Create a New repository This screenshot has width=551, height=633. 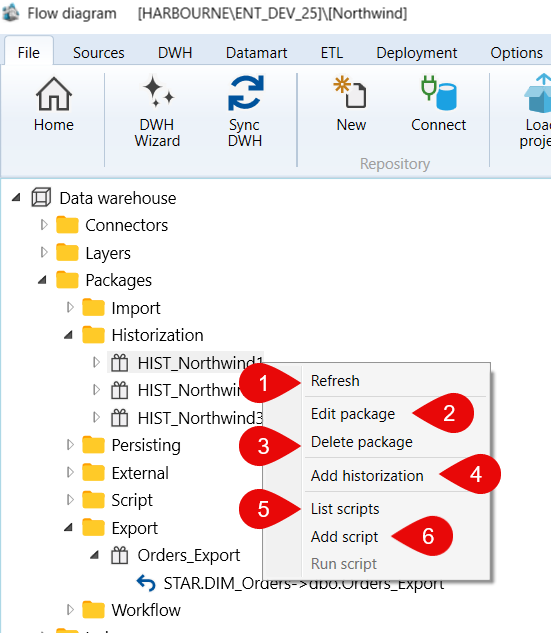pos(350,92)
